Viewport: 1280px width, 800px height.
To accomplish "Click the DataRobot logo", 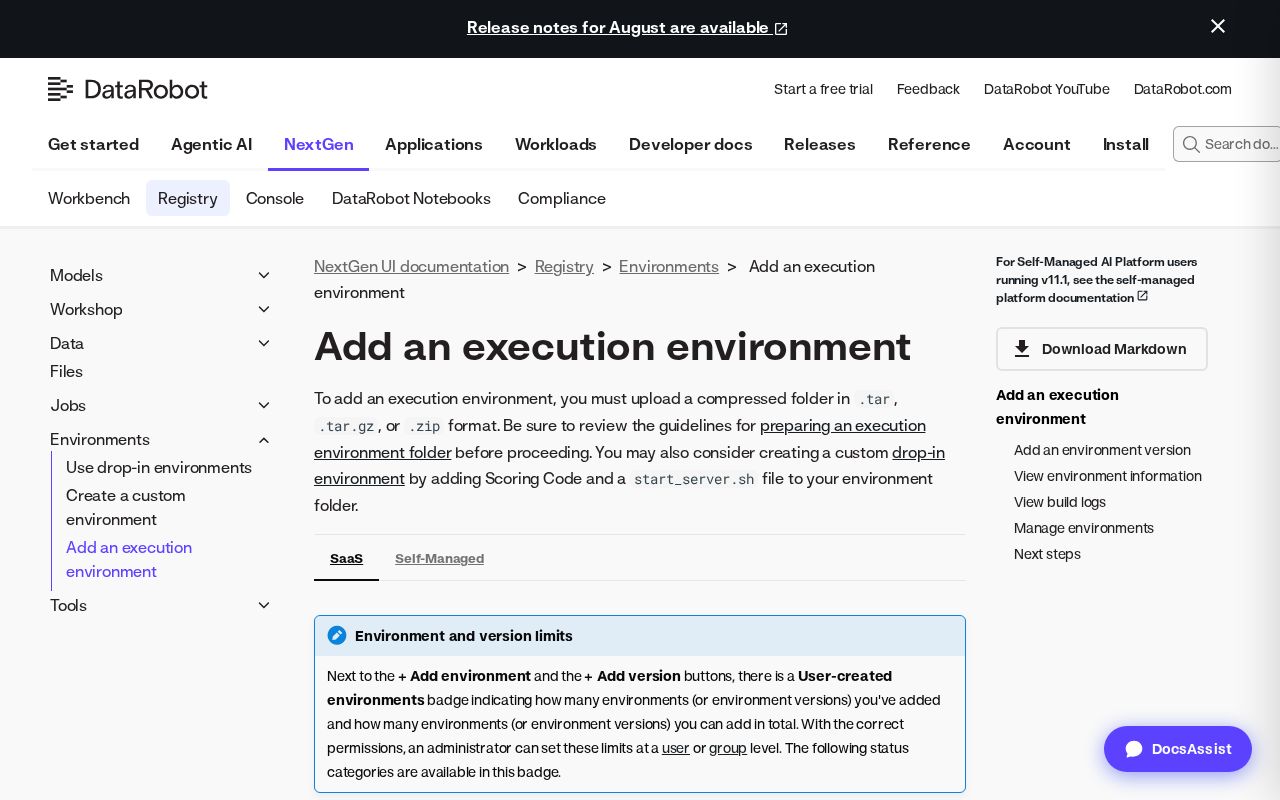I will click(x=128, y=89).
